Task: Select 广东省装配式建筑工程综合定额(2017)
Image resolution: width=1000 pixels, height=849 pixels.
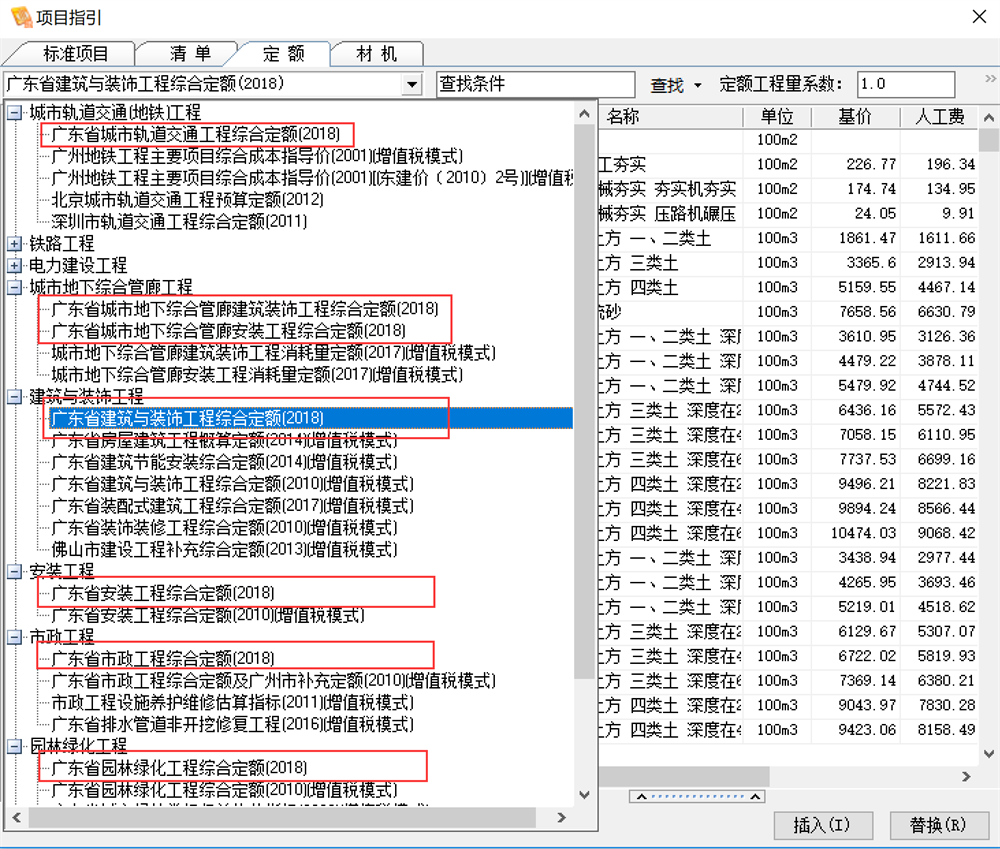Action: click(233, 506)
